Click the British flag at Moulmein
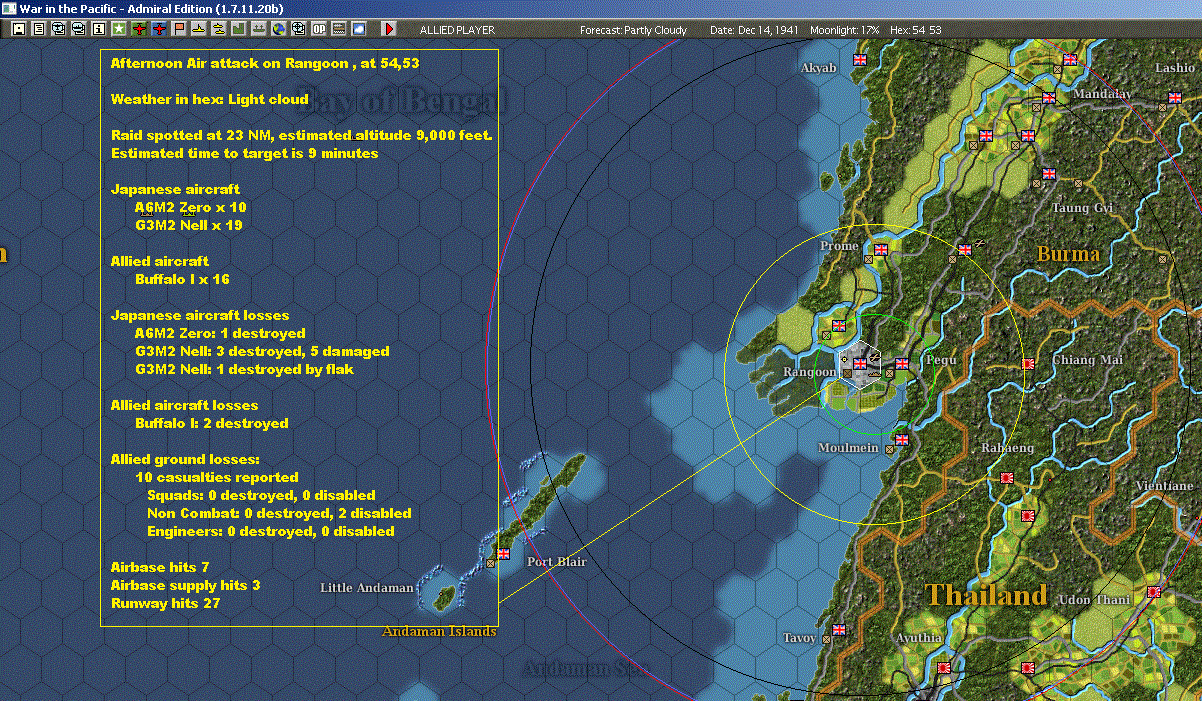Image resolution: width=1202 pixels, height=701 pixels. (901, 439)
